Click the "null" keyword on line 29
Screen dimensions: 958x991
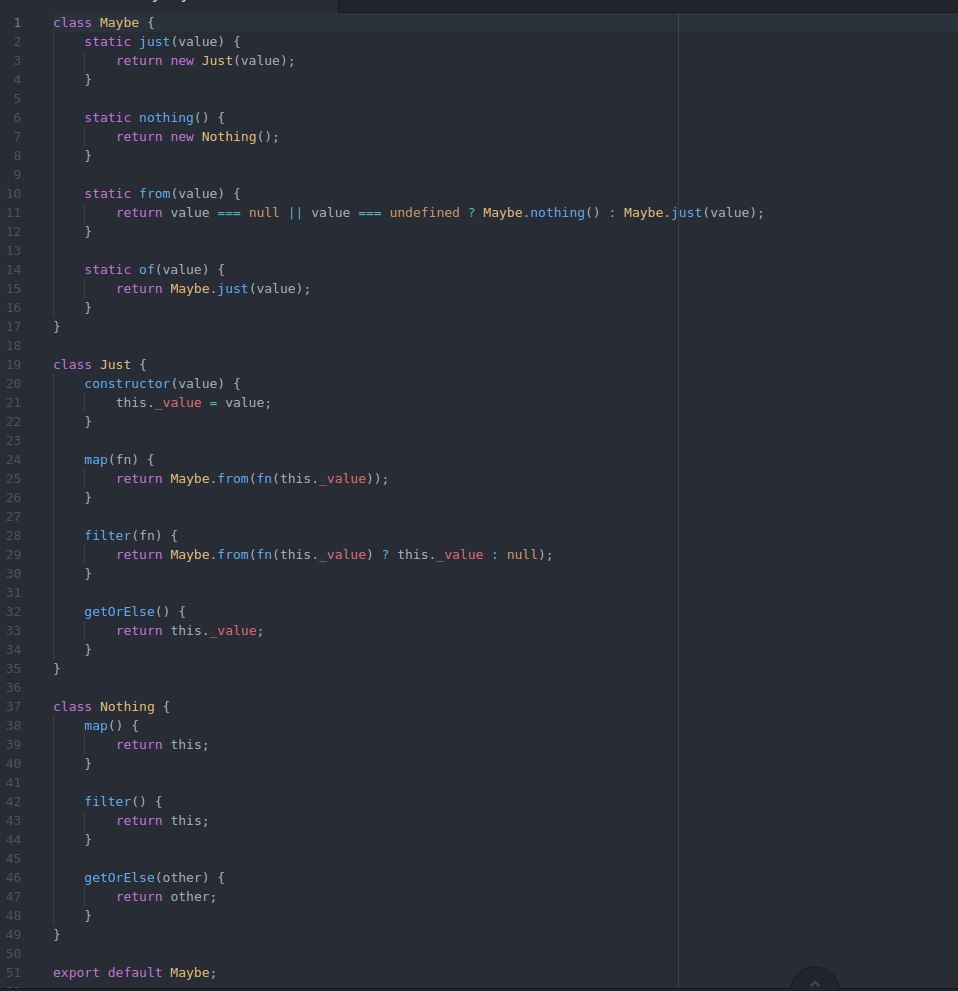point(522,554)
